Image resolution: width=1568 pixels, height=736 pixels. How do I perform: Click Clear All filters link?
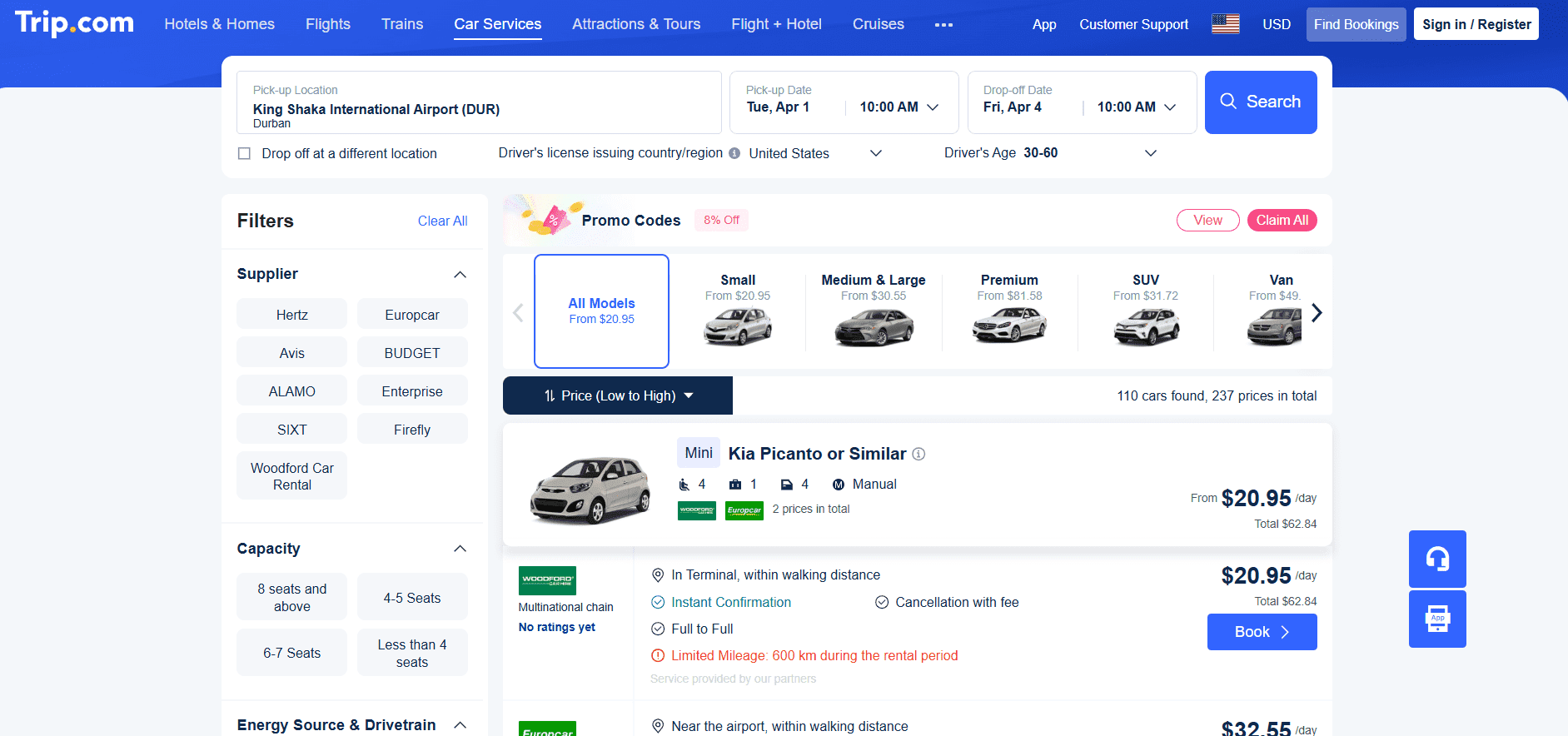click(442, 221)
